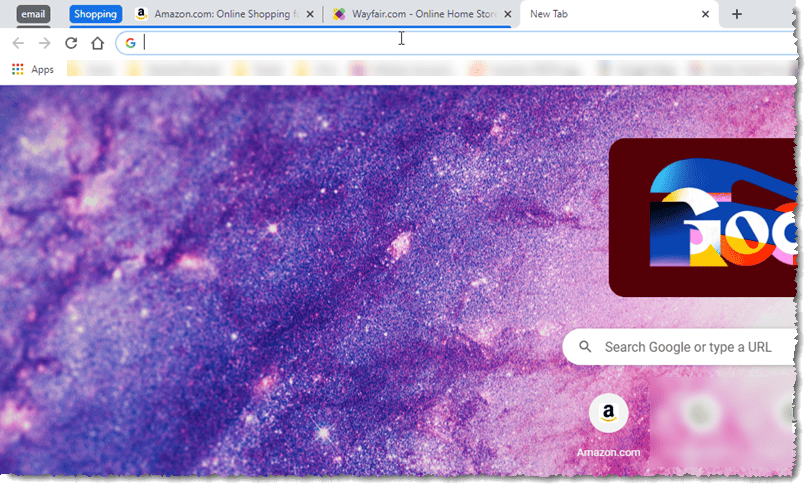Click the magnifier icon in Google search box

[x=584, y=347]
